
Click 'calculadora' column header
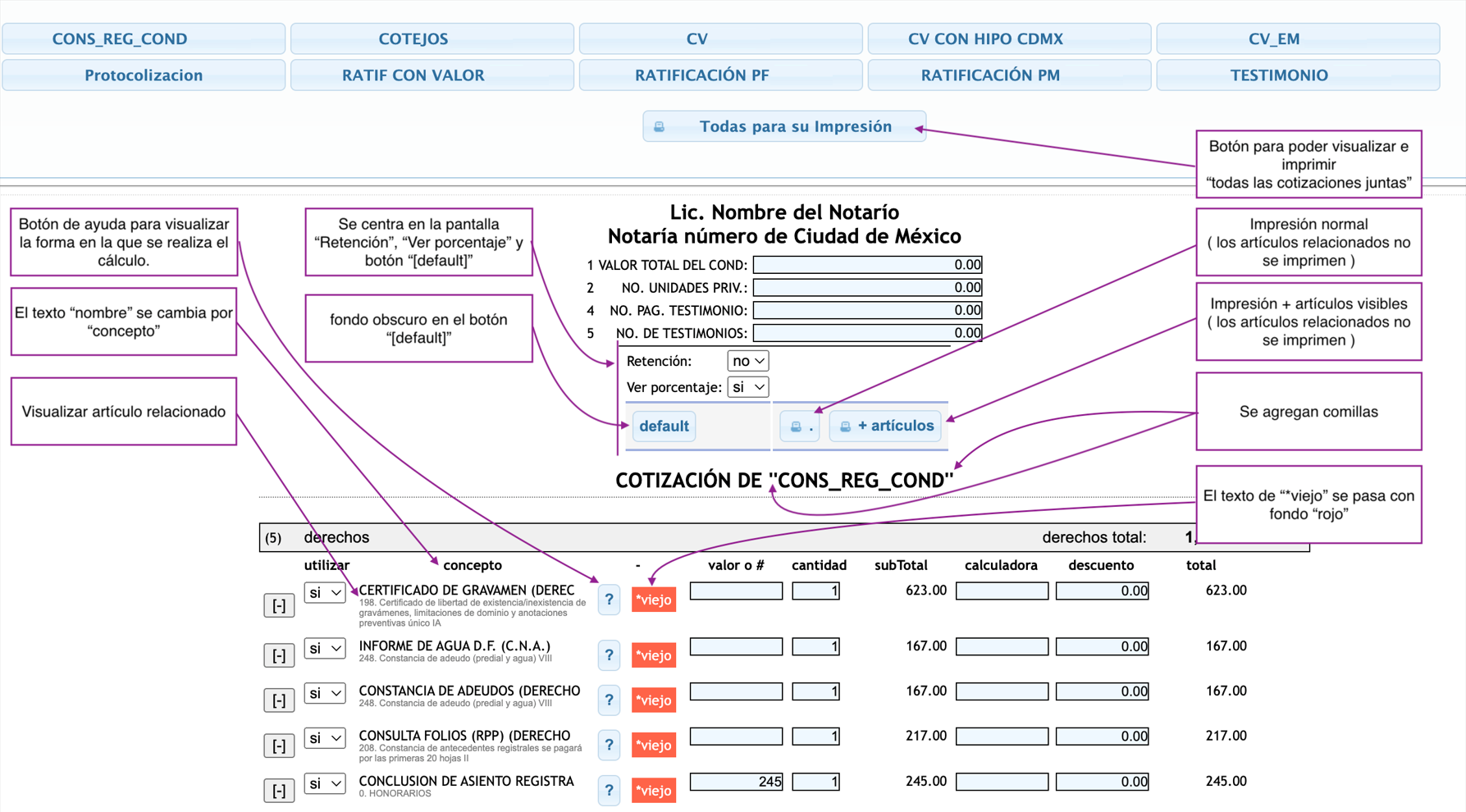(1001, 565)
